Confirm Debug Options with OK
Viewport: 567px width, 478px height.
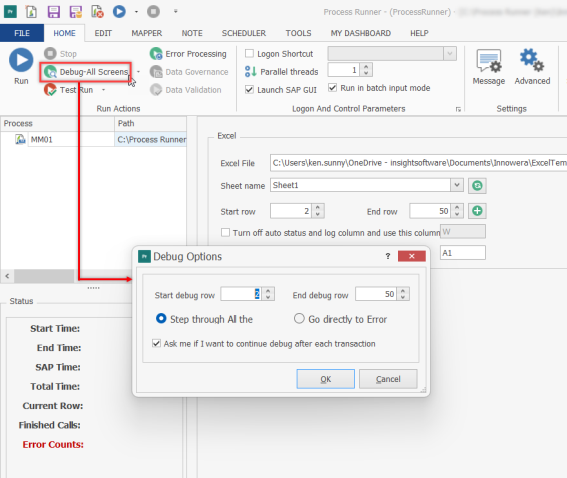coord(325,379)
